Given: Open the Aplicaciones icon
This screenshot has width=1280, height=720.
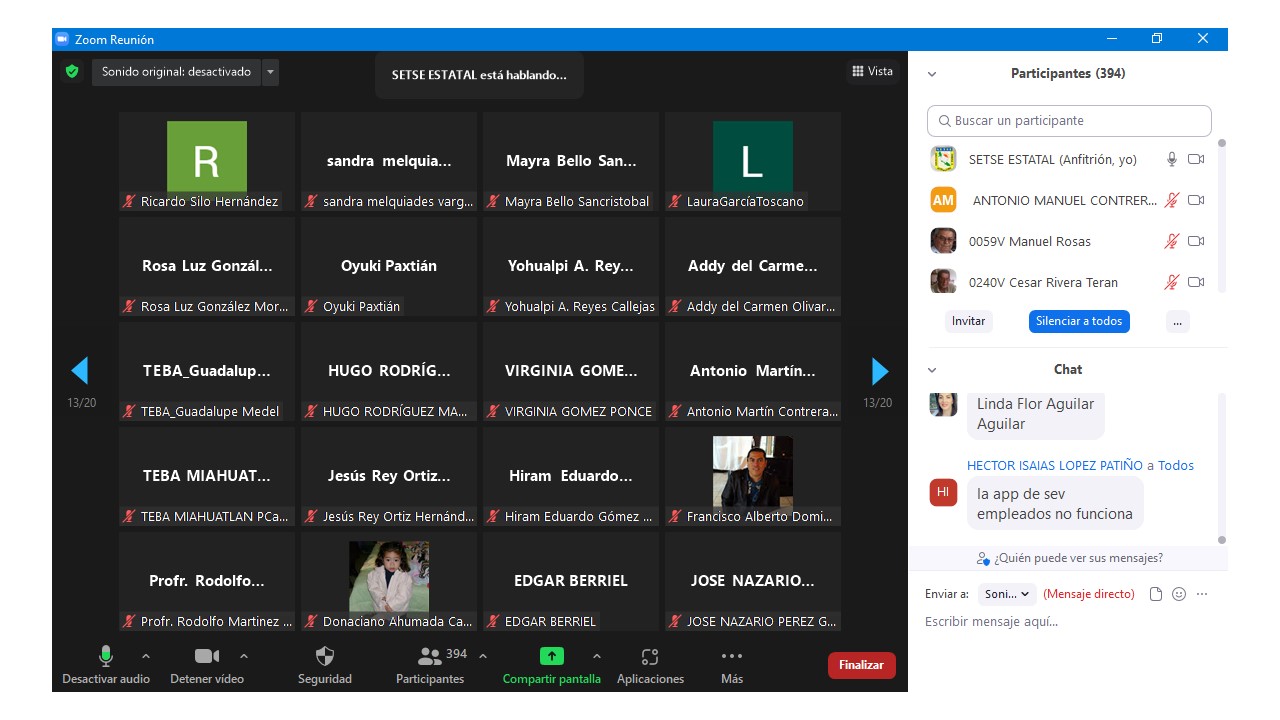Looking at the screenshot, I should click(x=650, y=657).
